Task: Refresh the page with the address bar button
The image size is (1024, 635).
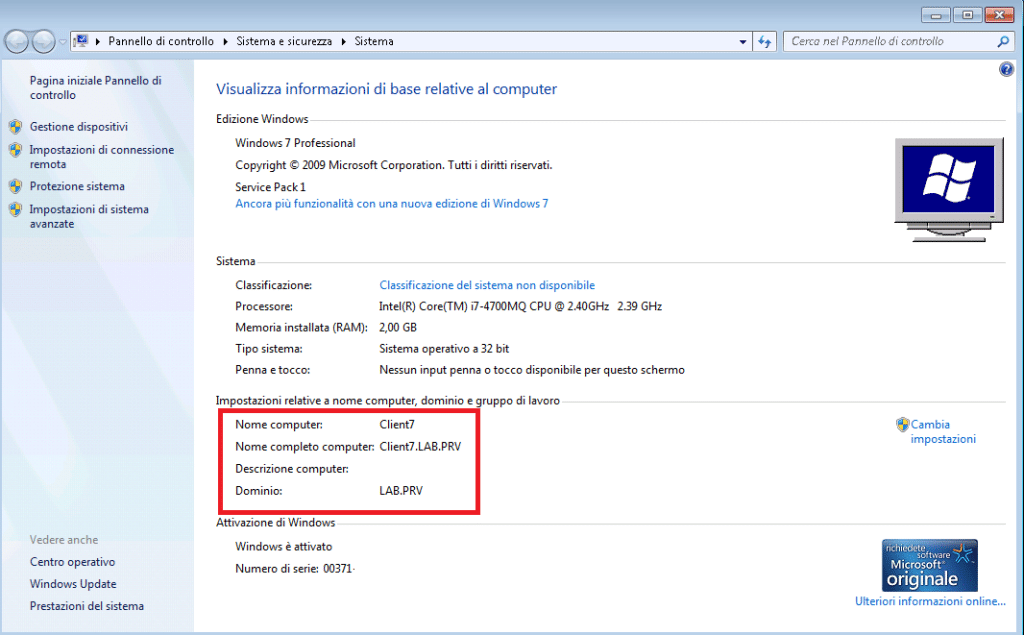Action: (x=765, y=42)
